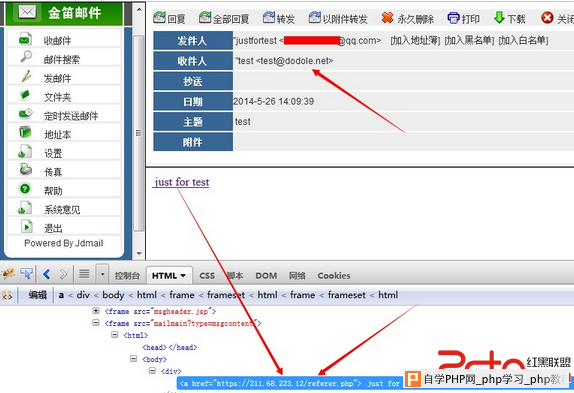Click the Firebug back arrow

(46, 274)
